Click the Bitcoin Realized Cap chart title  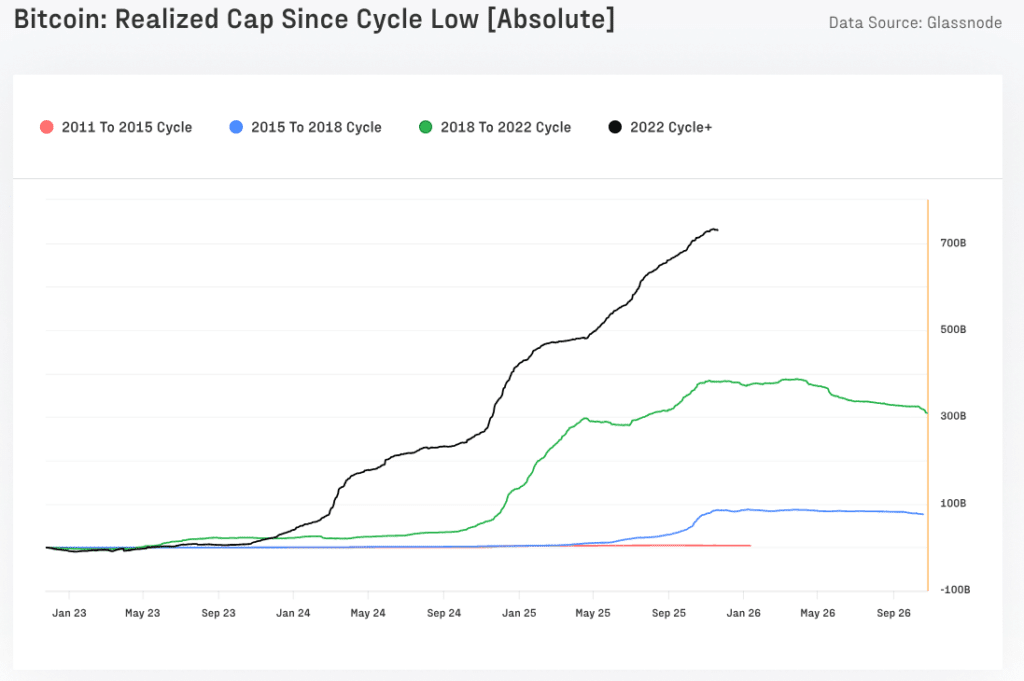(x=314, y=19)
